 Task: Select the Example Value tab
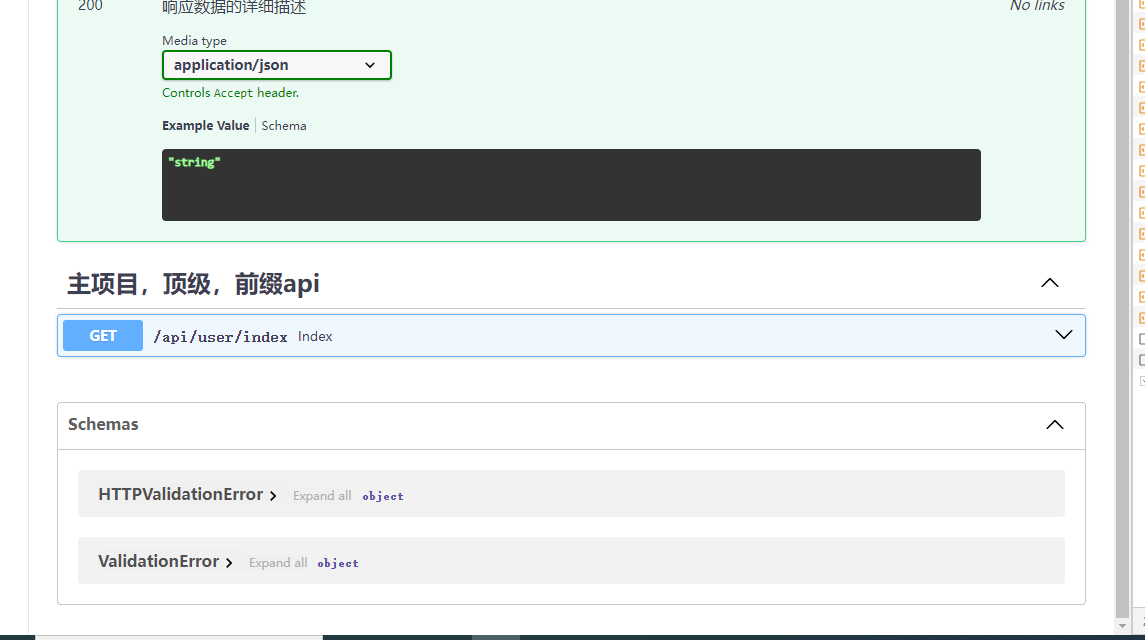[x=205, y=126]
